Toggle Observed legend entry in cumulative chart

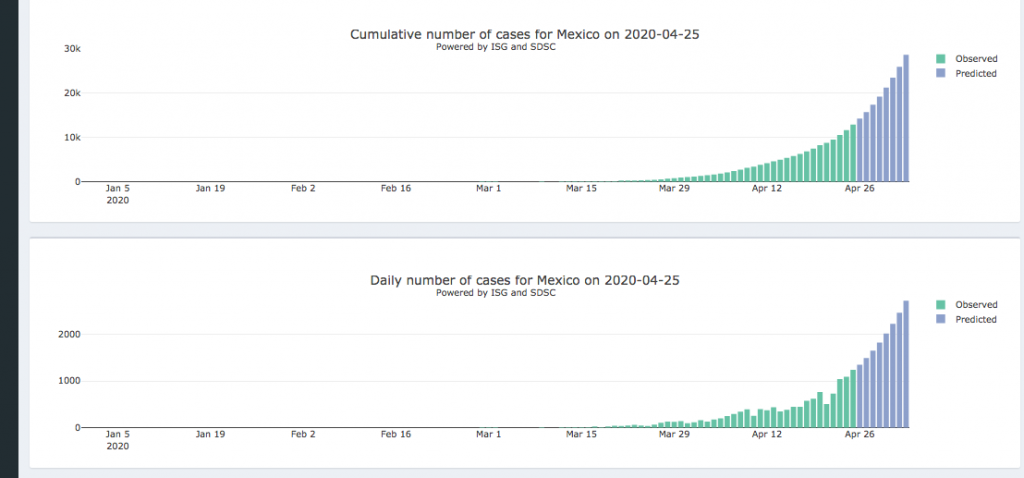click(x=976, y=59)
